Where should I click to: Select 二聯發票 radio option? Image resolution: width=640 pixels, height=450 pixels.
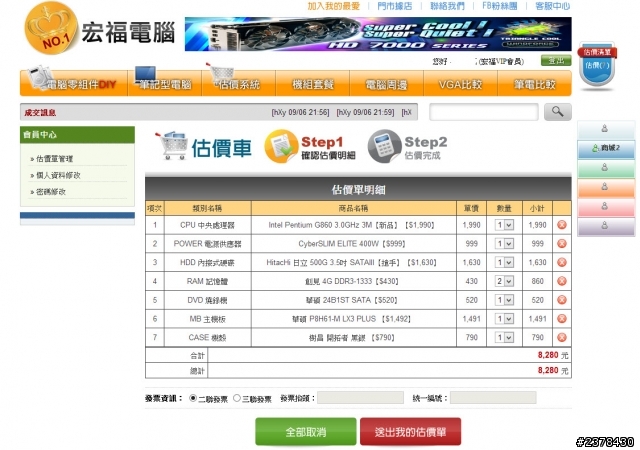tap(193, 398)
